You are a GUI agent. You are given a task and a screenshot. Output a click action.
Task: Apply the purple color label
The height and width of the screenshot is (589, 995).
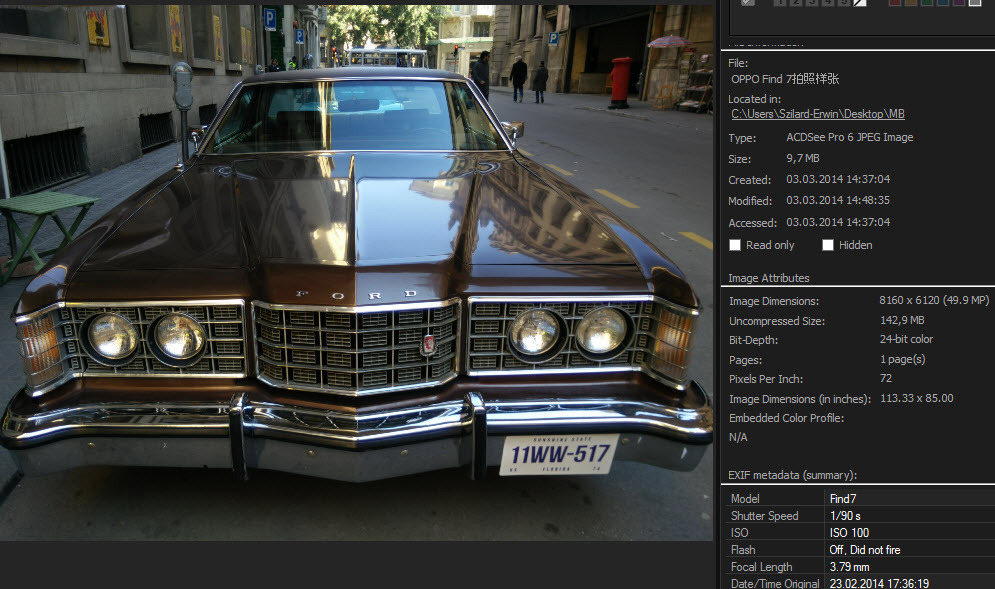(959, 3)
